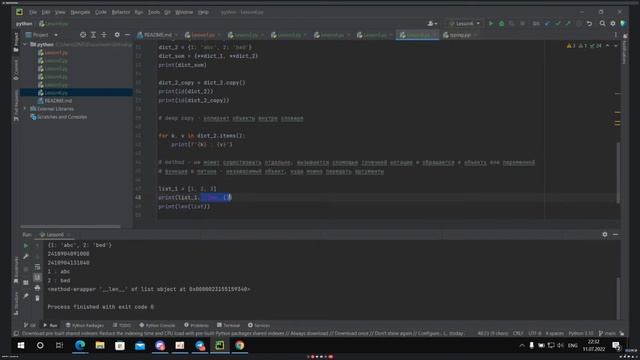Toggle the Project tool window sidebar button

coord(16,42)
